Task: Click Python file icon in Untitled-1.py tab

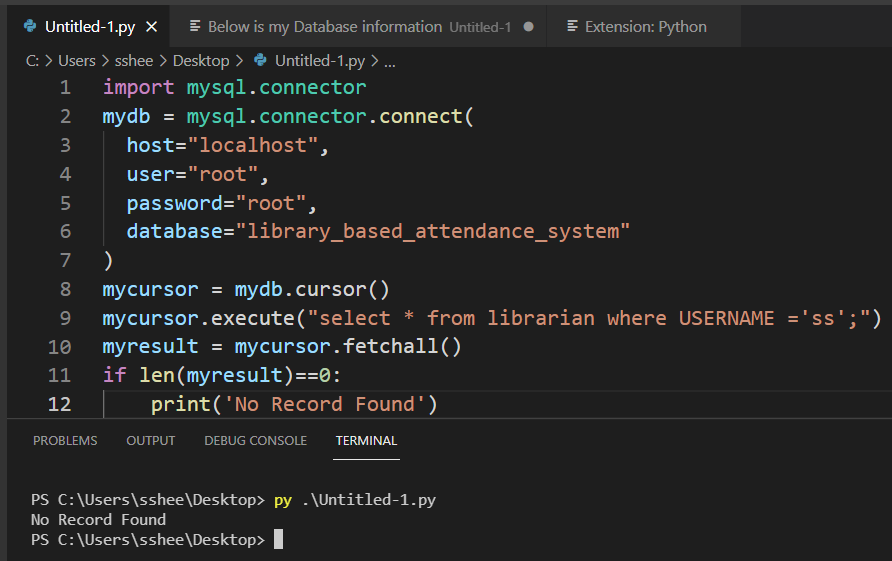Action: tap(30, 26)
